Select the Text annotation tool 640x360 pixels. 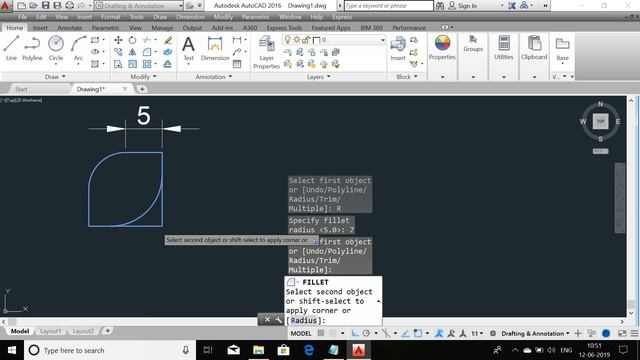point(188,48)
